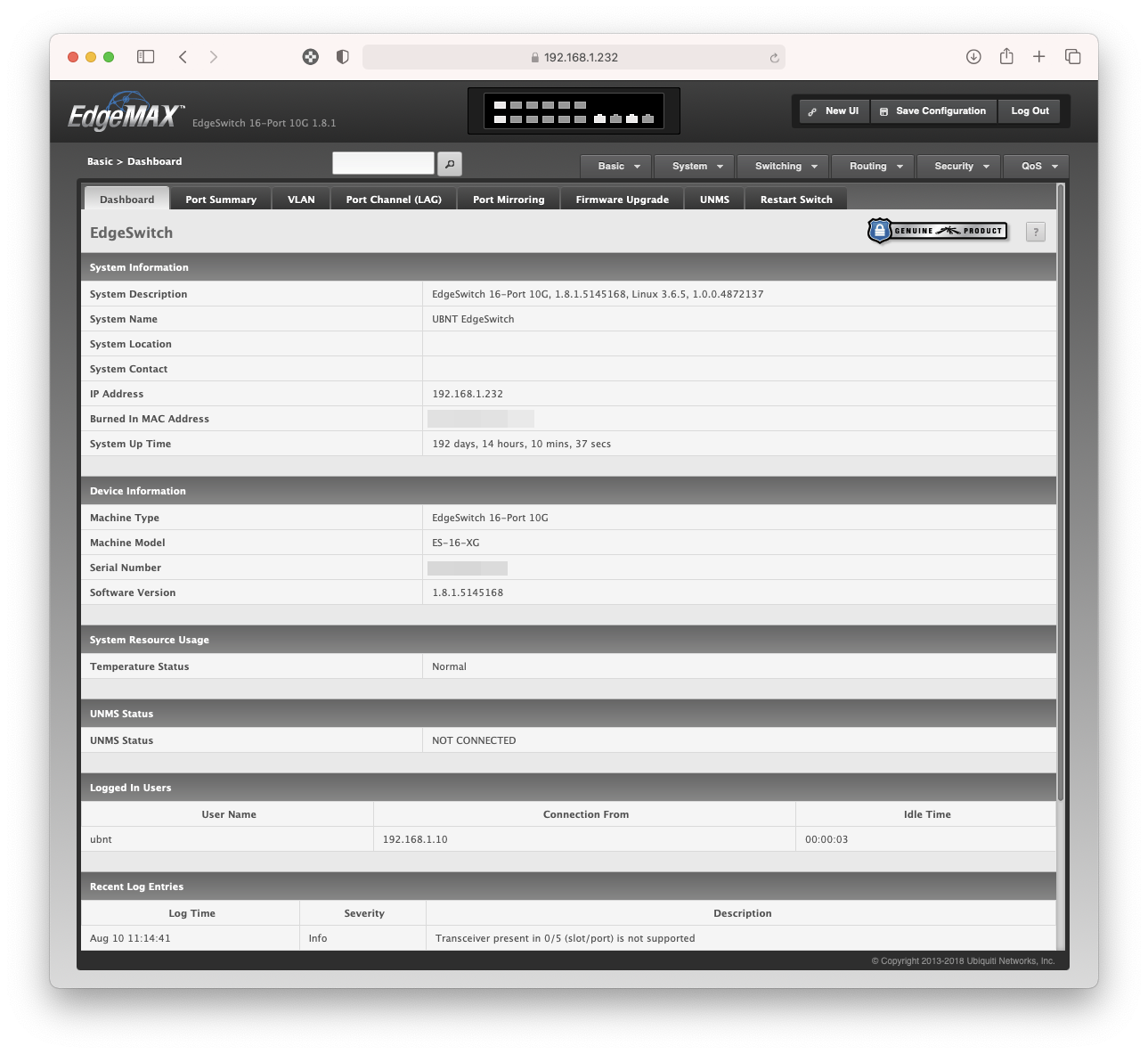Image resolution: width=1148 pixels, height=1054 pixels.
Task: Click the logged in user ubnt
Action: [x=101, y=839]
